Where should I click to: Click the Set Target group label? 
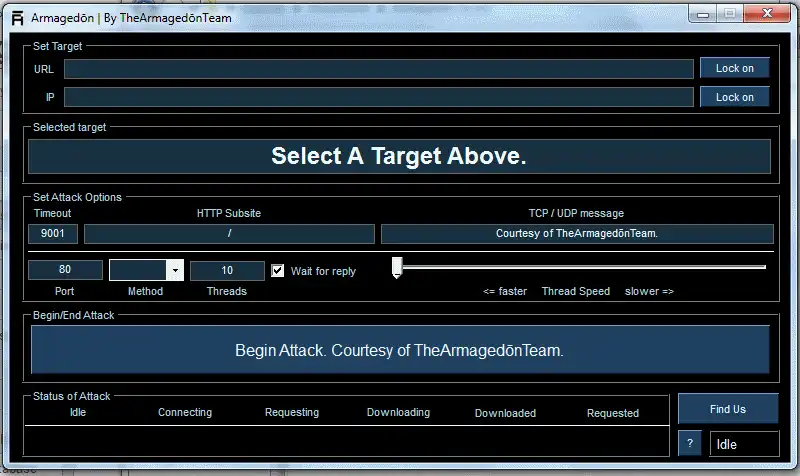[x=57, y=46]
